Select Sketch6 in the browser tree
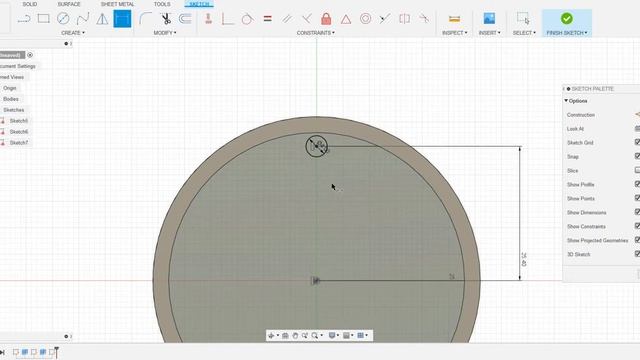Screen dimensions: 640x360 pos(19,132)
